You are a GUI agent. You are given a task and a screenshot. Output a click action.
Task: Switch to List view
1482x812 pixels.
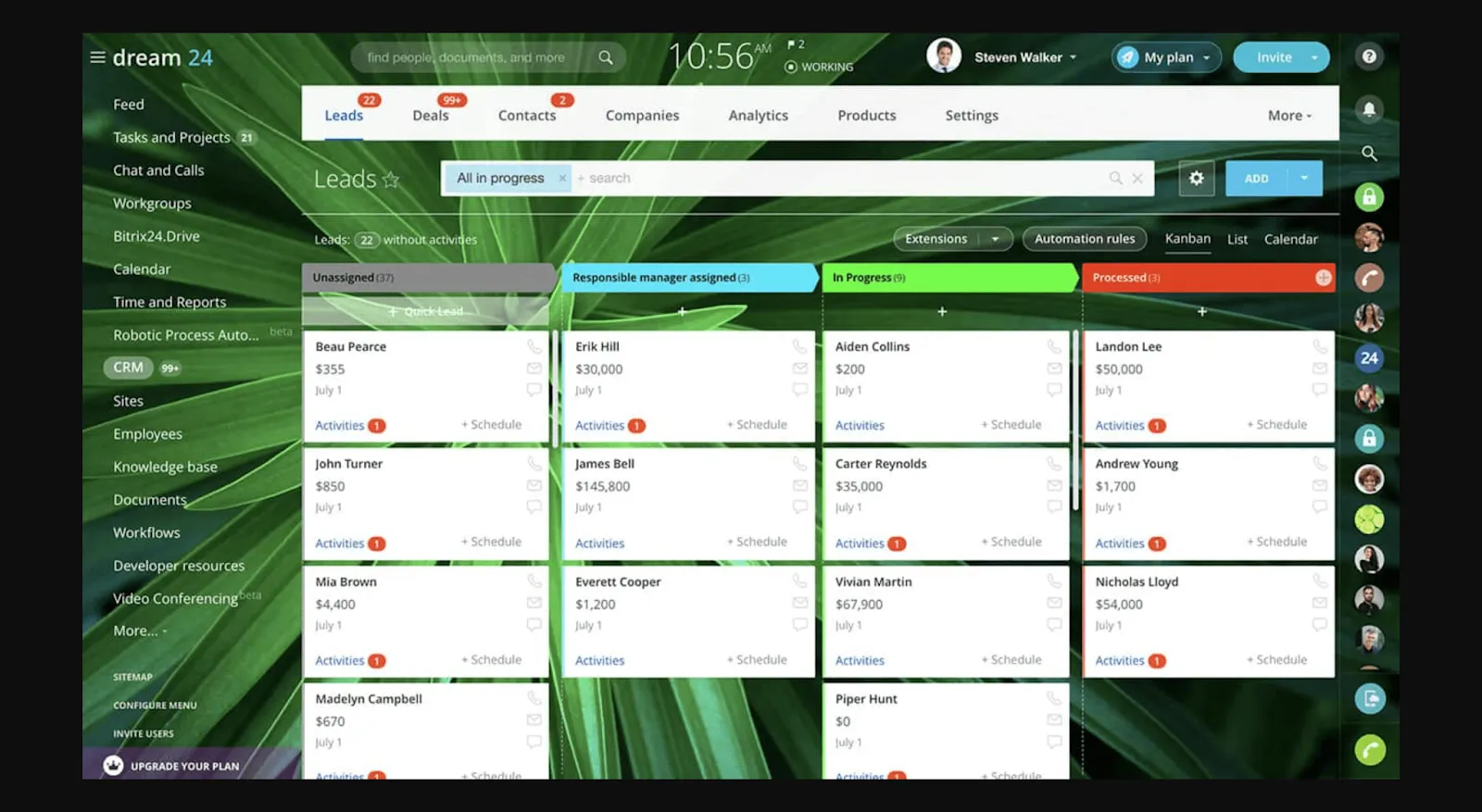(x=1237, y=239)
